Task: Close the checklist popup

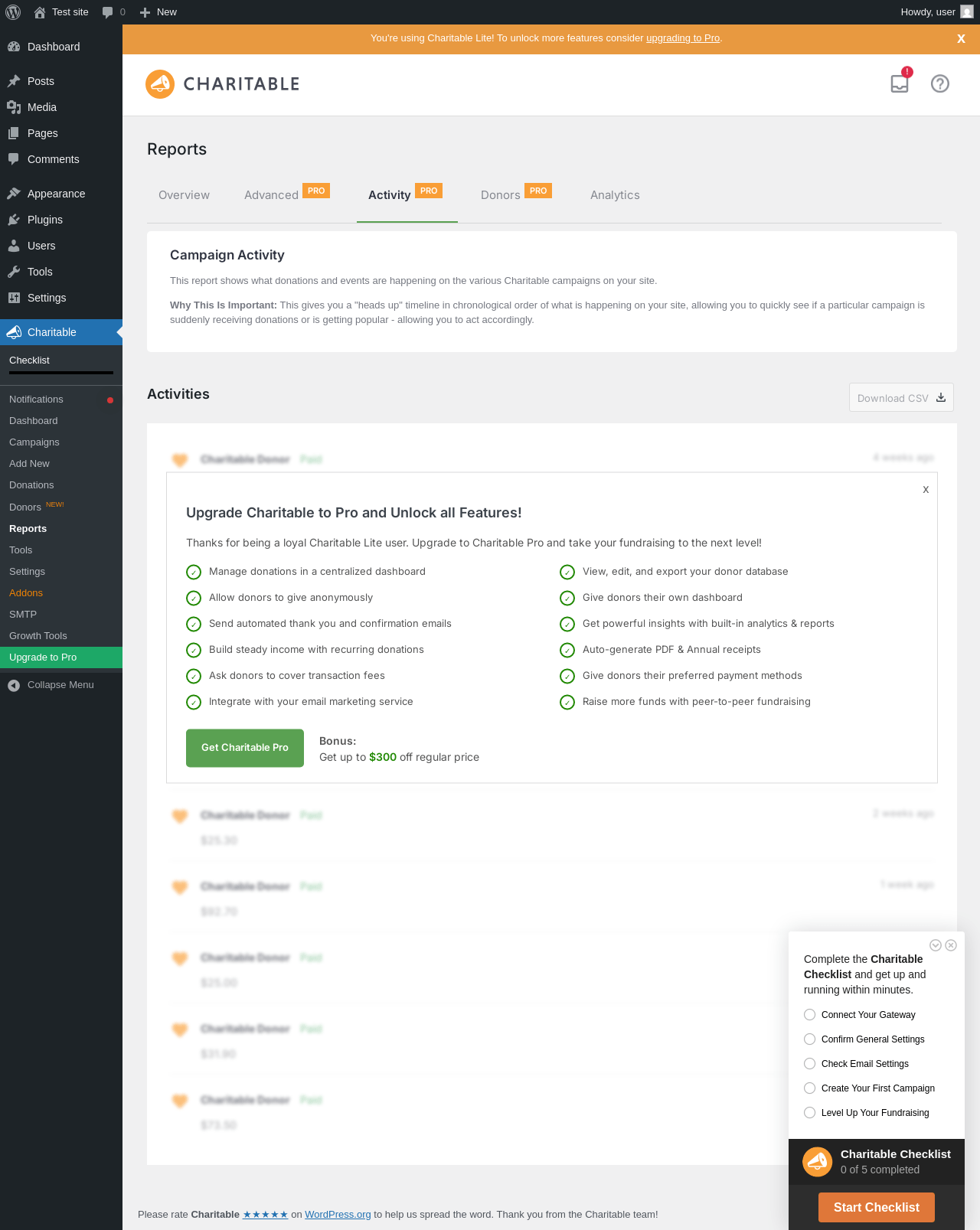Action: pyautogui.click(x=951, y=945)
